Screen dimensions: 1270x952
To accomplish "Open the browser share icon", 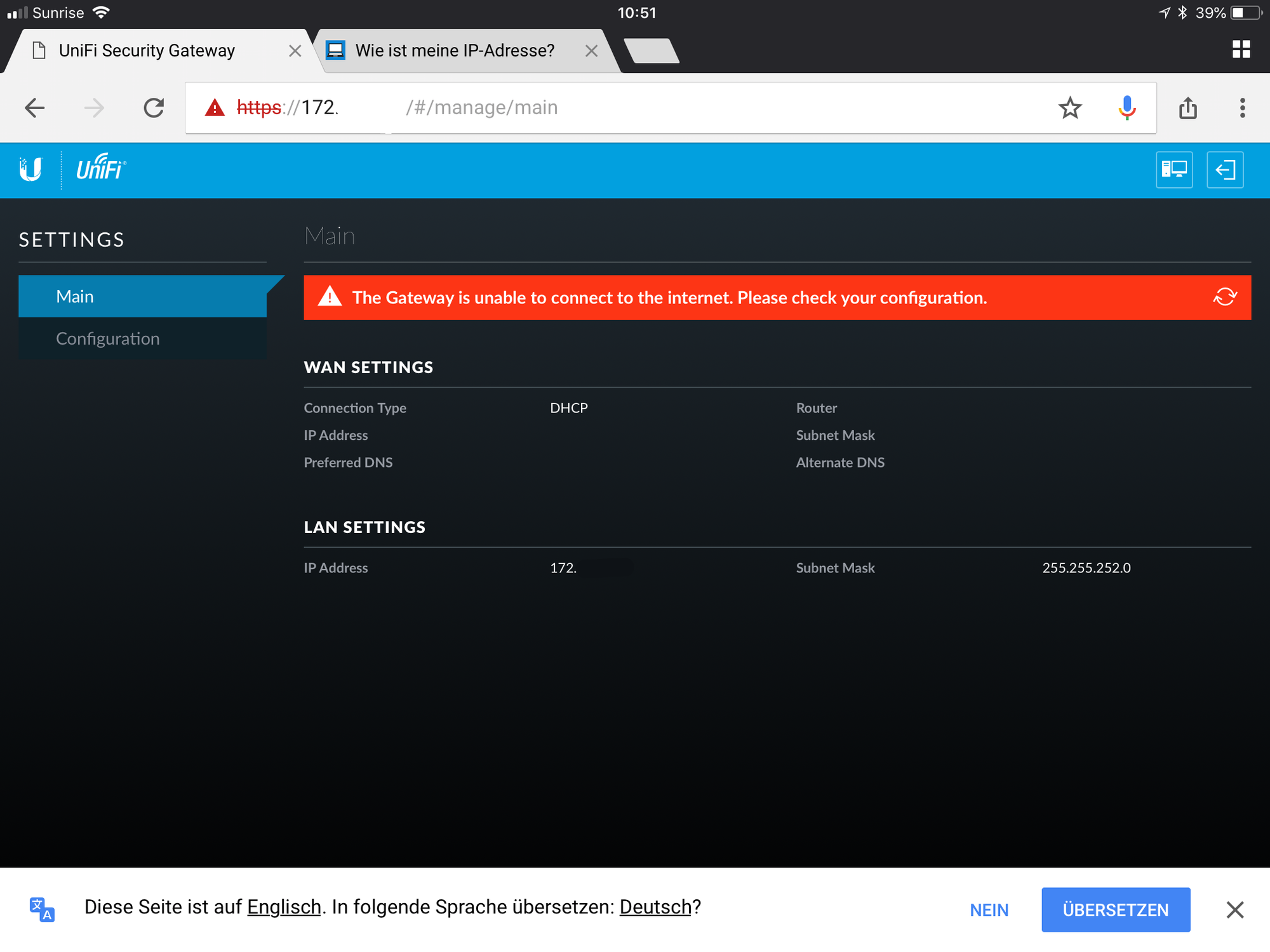I will point(1187,108).
